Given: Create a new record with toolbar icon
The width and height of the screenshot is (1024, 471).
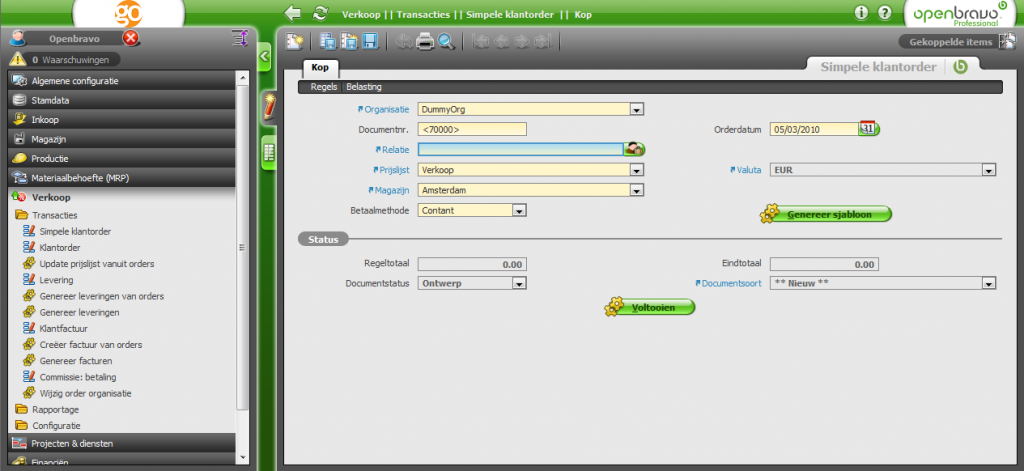Looking at the screenshot, I should point(294,41).
